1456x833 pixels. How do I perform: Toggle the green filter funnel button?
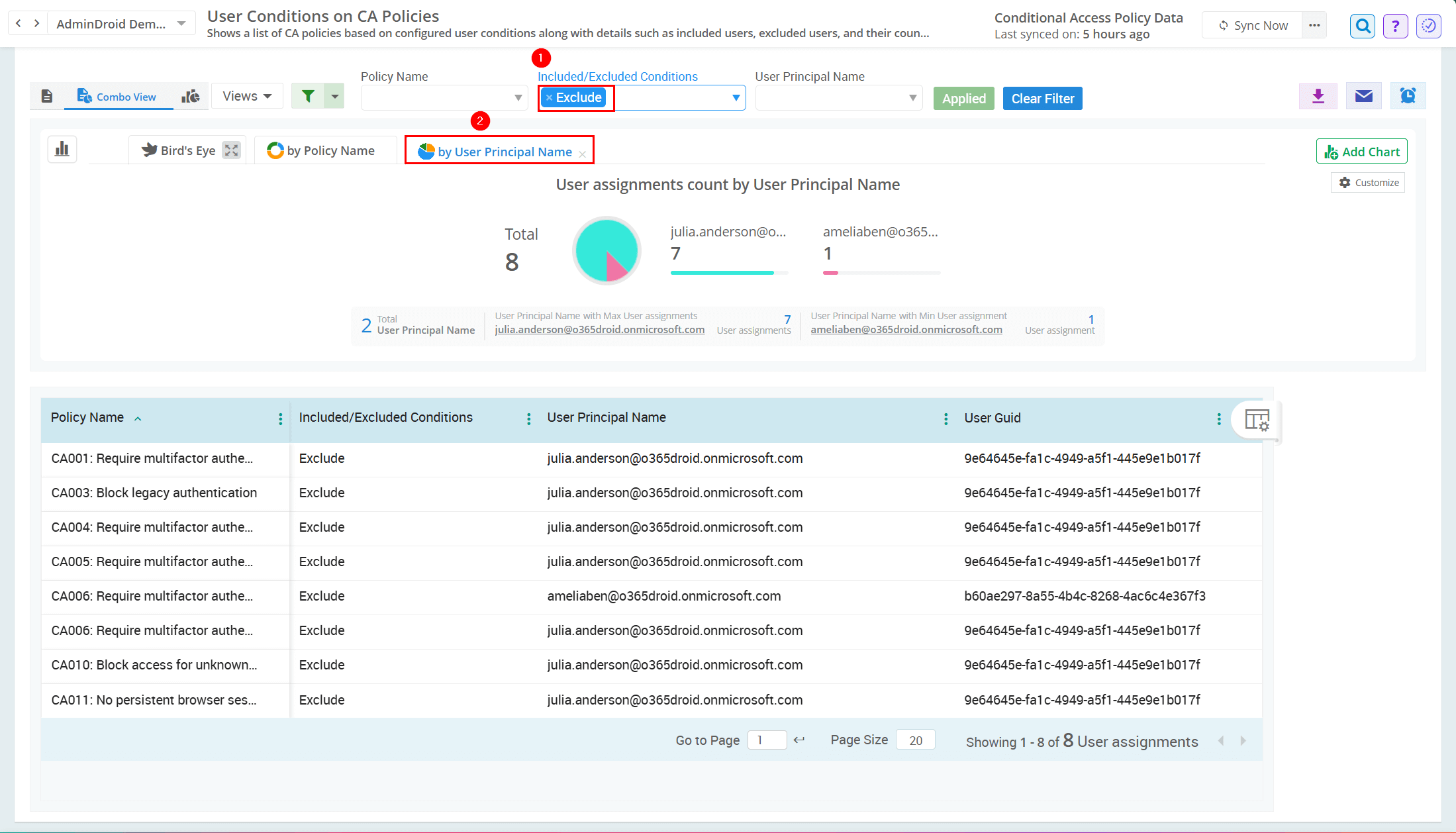(308, 96)
